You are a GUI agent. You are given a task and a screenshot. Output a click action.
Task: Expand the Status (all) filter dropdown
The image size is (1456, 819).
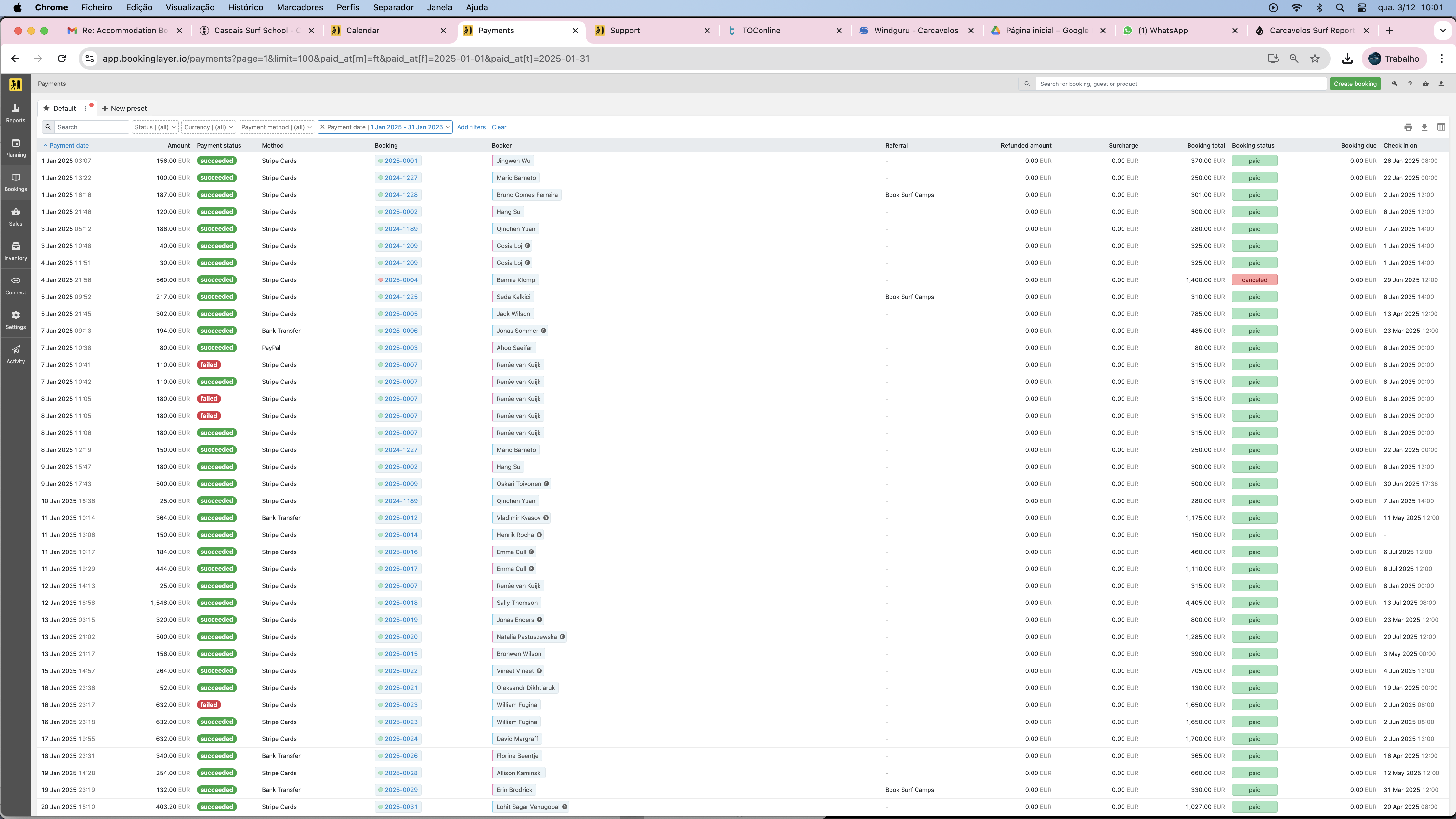pos(155,127)
